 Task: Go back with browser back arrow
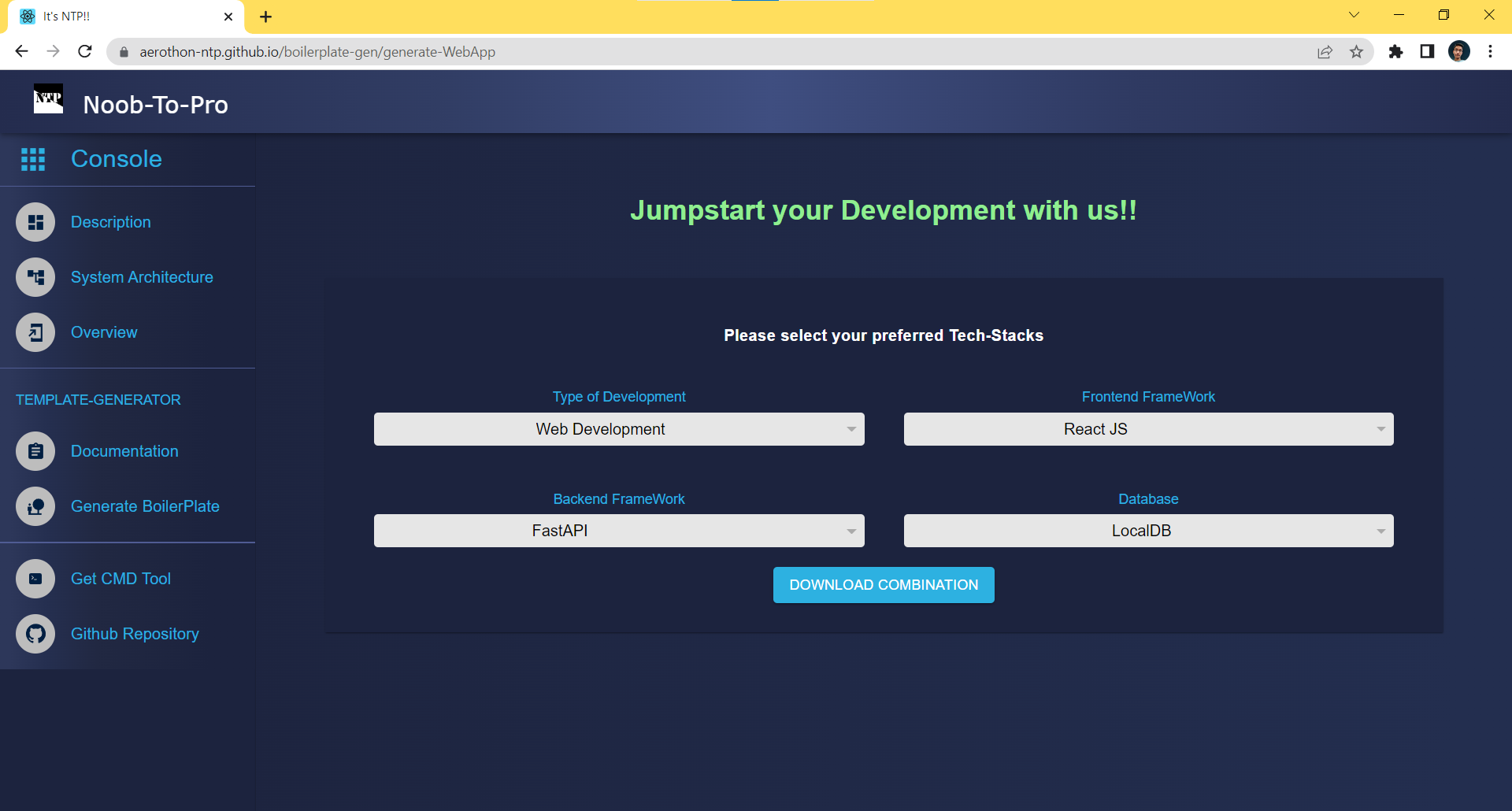pos(21,51)
